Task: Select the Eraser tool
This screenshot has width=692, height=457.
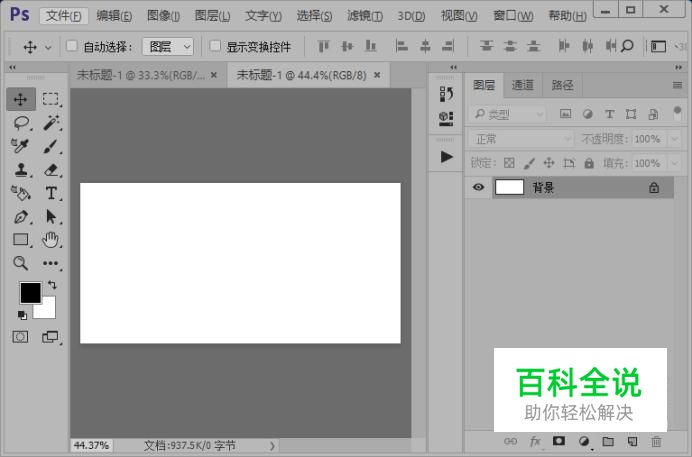Action: (x=51, y=169)
